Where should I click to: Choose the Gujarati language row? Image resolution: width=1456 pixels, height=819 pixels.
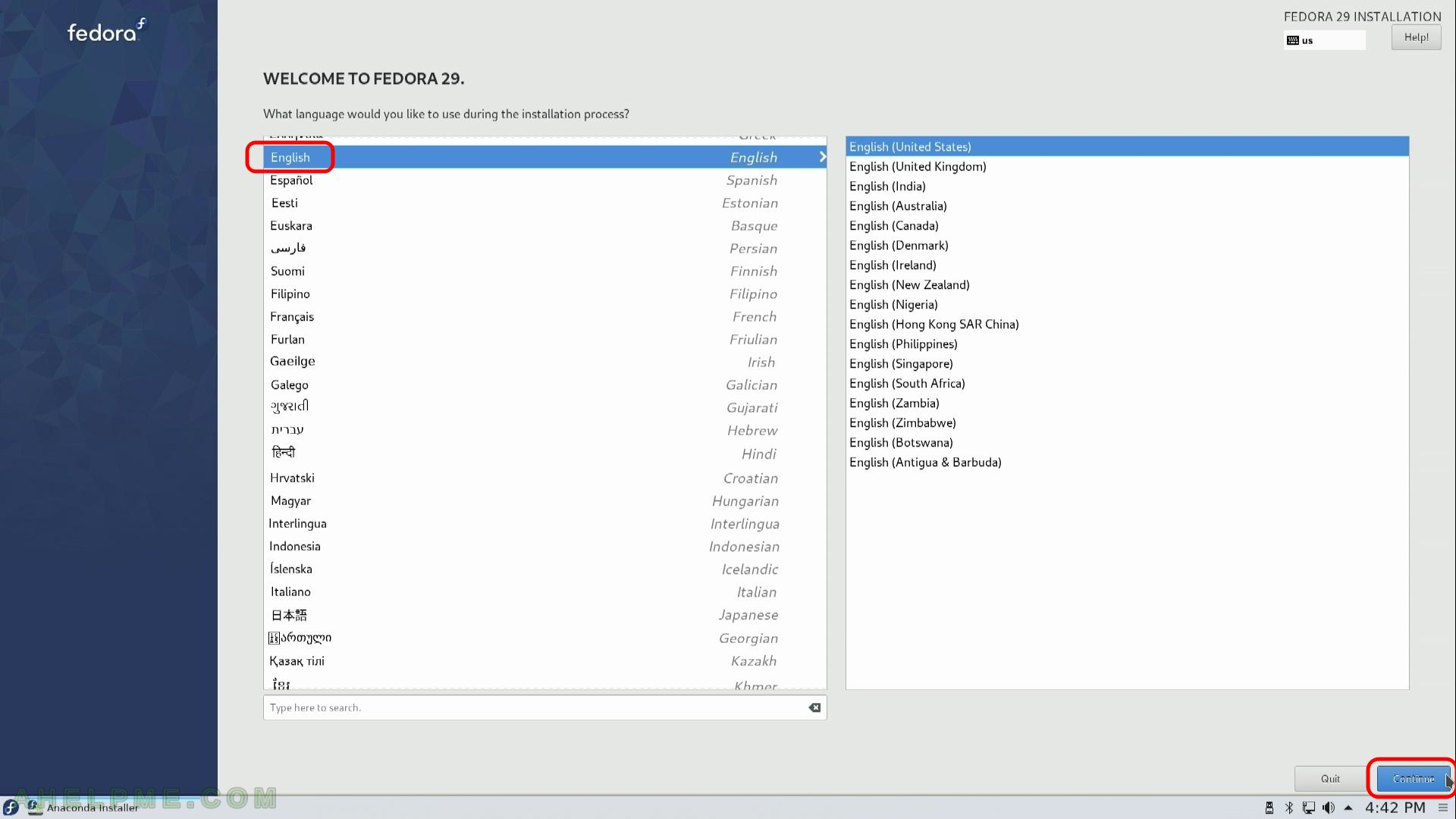[544, 407]
